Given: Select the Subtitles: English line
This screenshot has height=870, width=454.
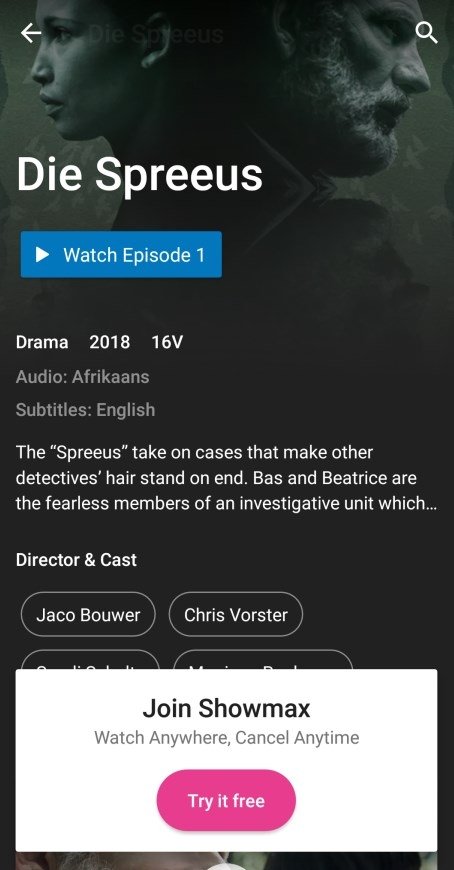Looking at the screenshot, I should 85,410.
